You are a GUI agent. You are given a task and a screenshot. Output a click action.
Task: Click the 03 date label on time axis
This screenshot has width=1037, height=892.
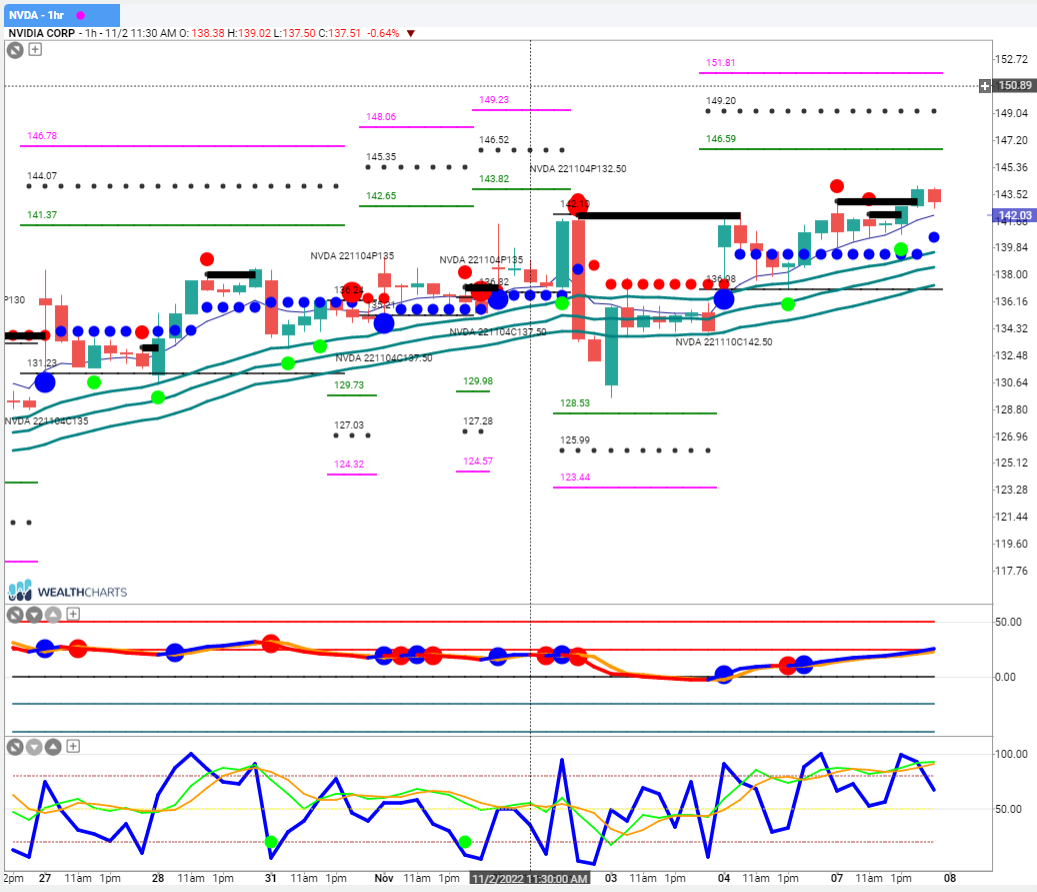pos(610,878)
